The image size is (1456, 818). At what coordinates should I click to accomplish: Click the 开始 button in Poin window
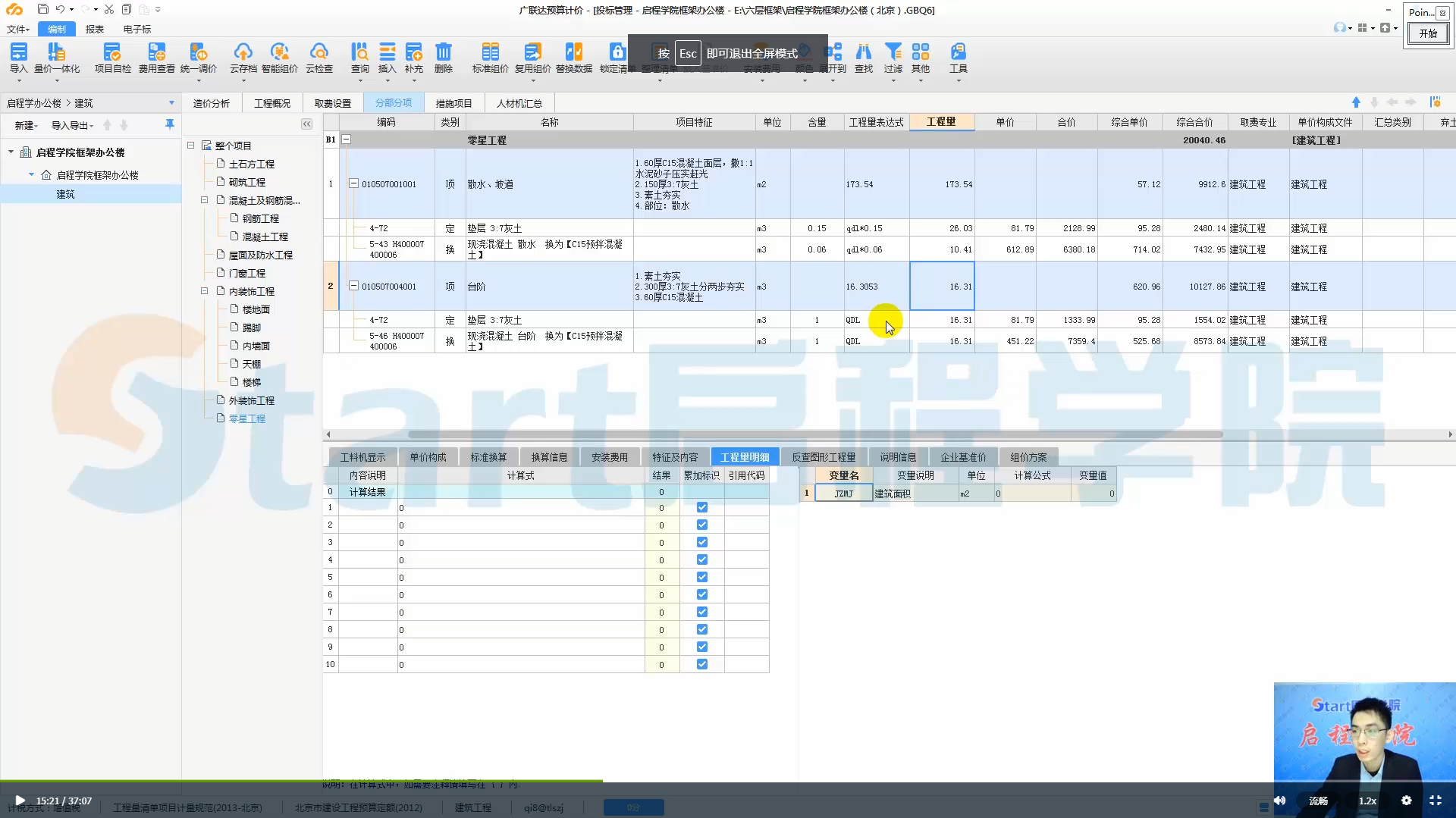click(x=1429, y=33)
